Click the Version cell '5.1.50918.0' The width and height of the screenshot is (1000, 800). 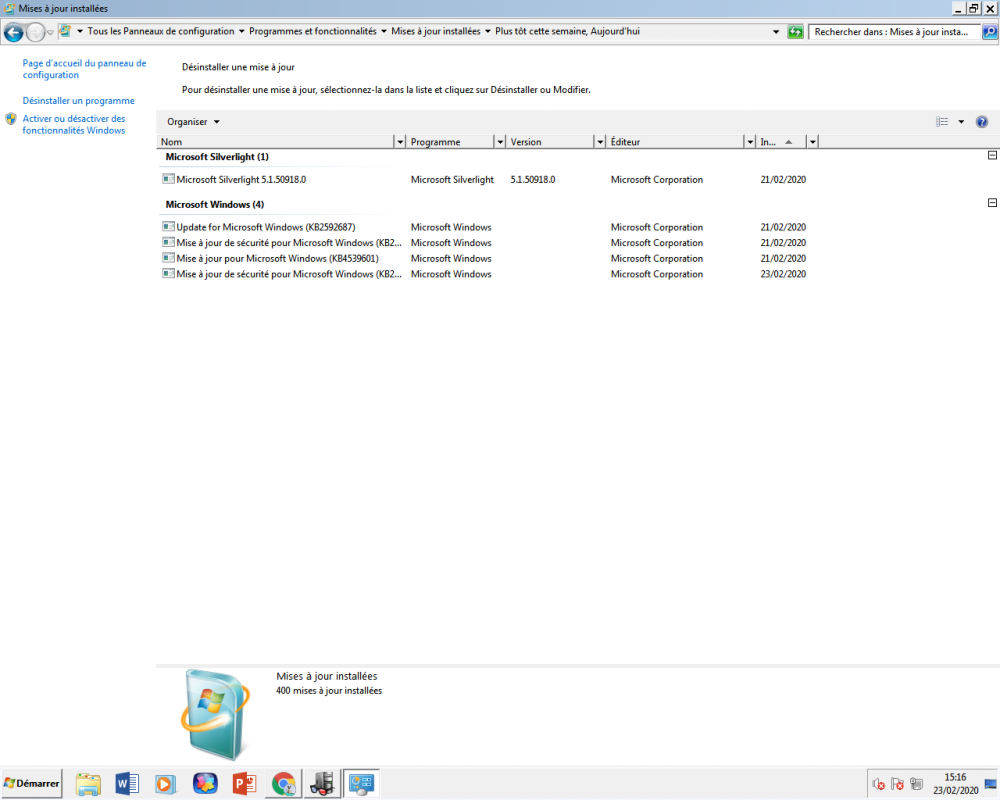pos(533,180)
